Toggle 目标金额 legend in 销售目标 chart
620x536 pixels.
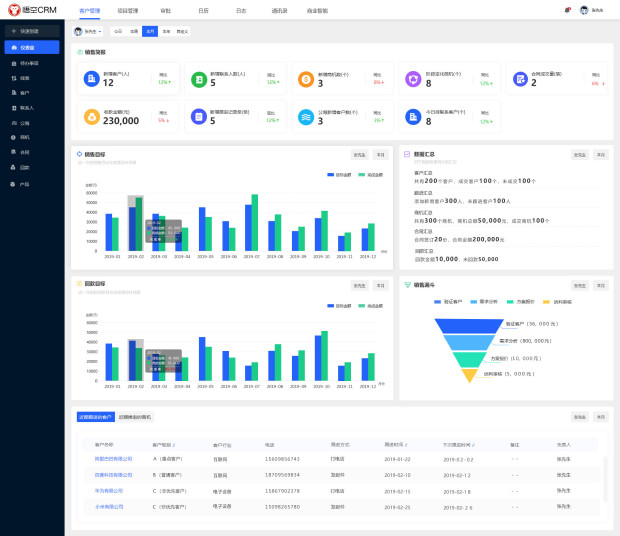tap(338, 174)
